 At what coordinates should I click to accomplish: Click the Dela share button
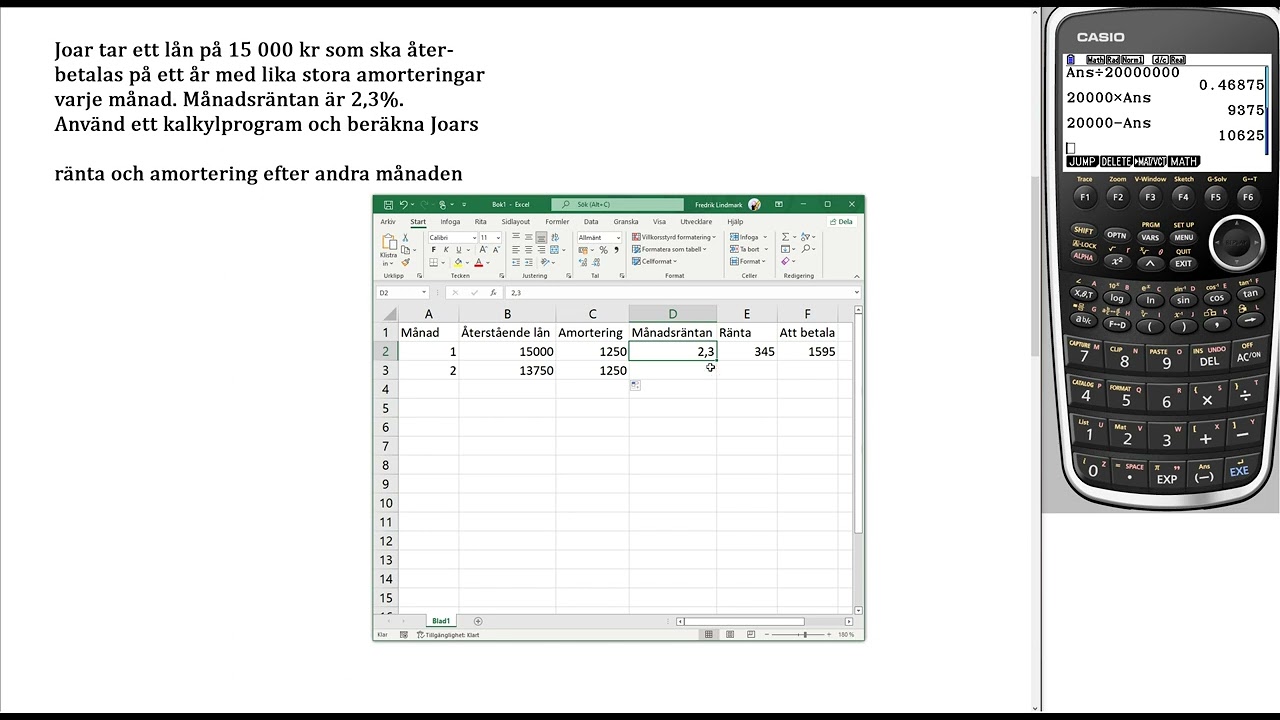[x=842, y=221]
